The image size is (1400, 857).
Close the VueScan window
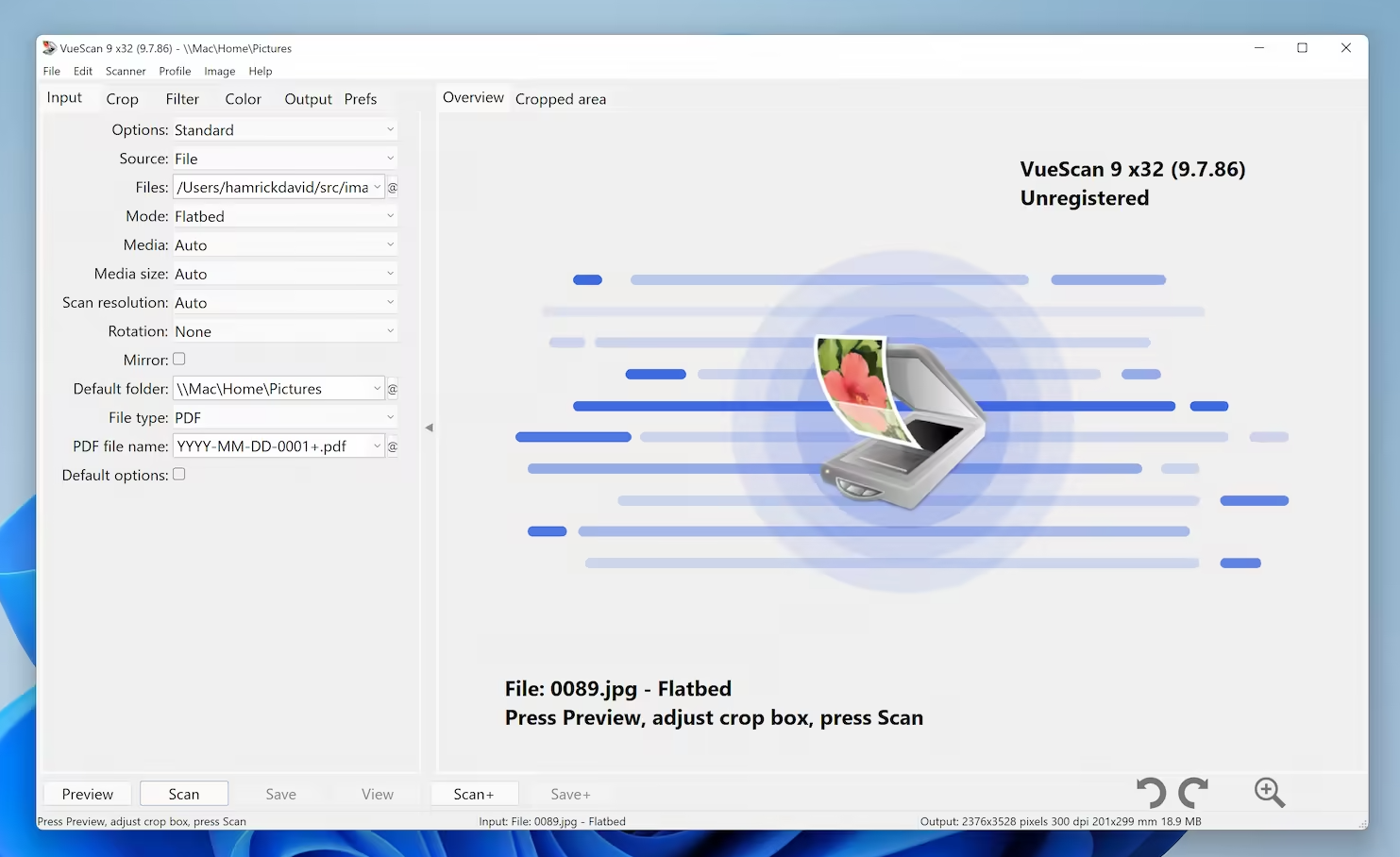pyautogui.click(x=1346, y=48)
